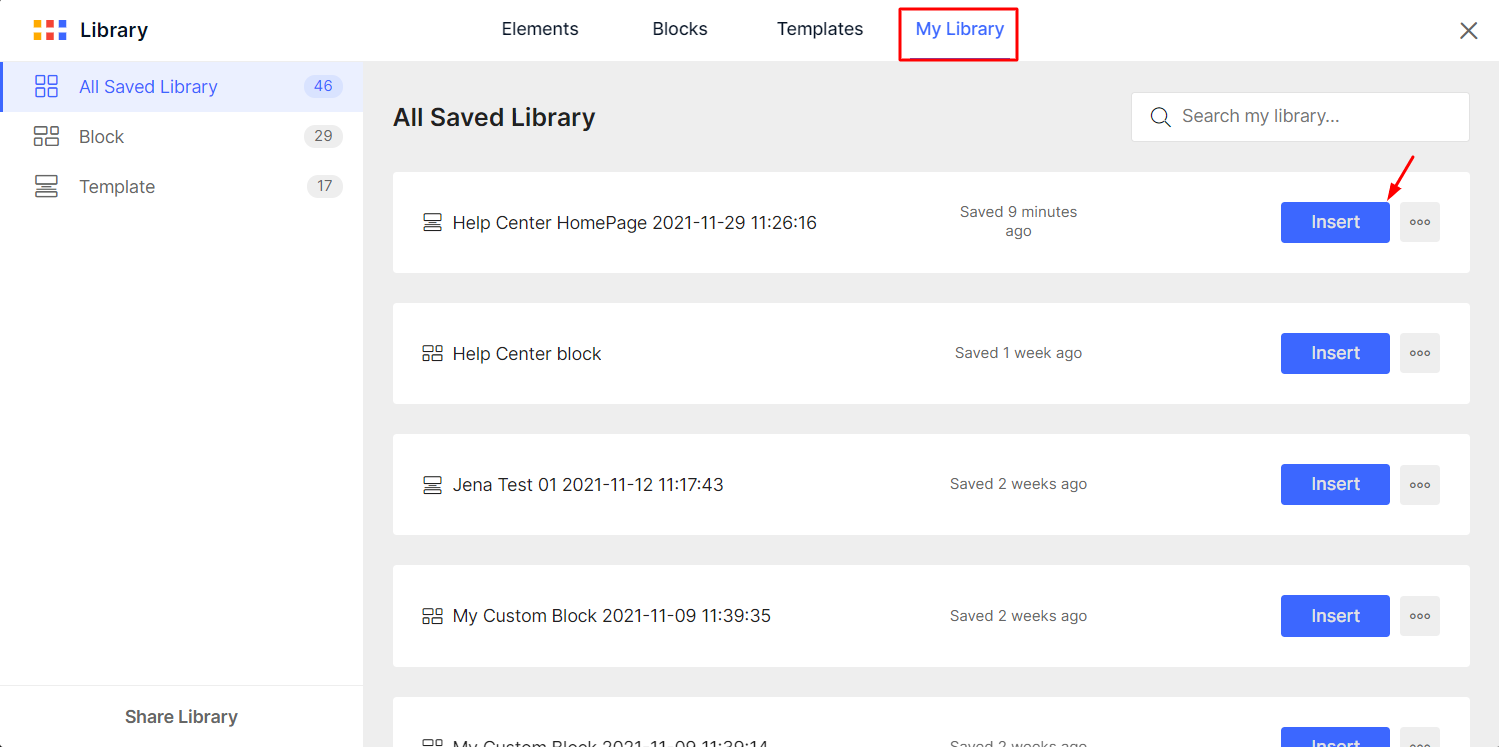Click template icon beside Jena Test 01
1499x747 pixels.
[x=432, y=485]
